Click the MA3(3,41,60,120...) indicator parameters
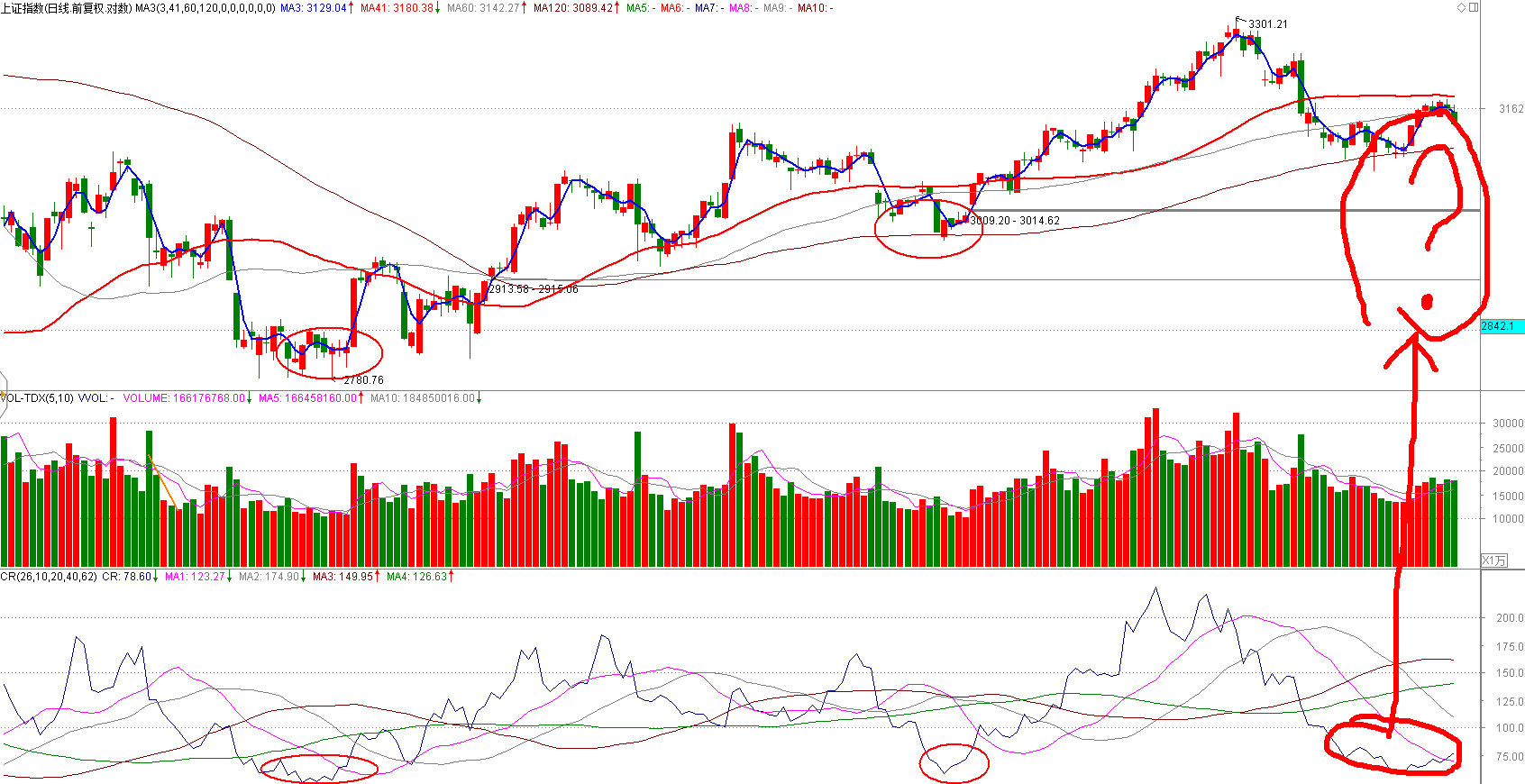 pos(205,8)
